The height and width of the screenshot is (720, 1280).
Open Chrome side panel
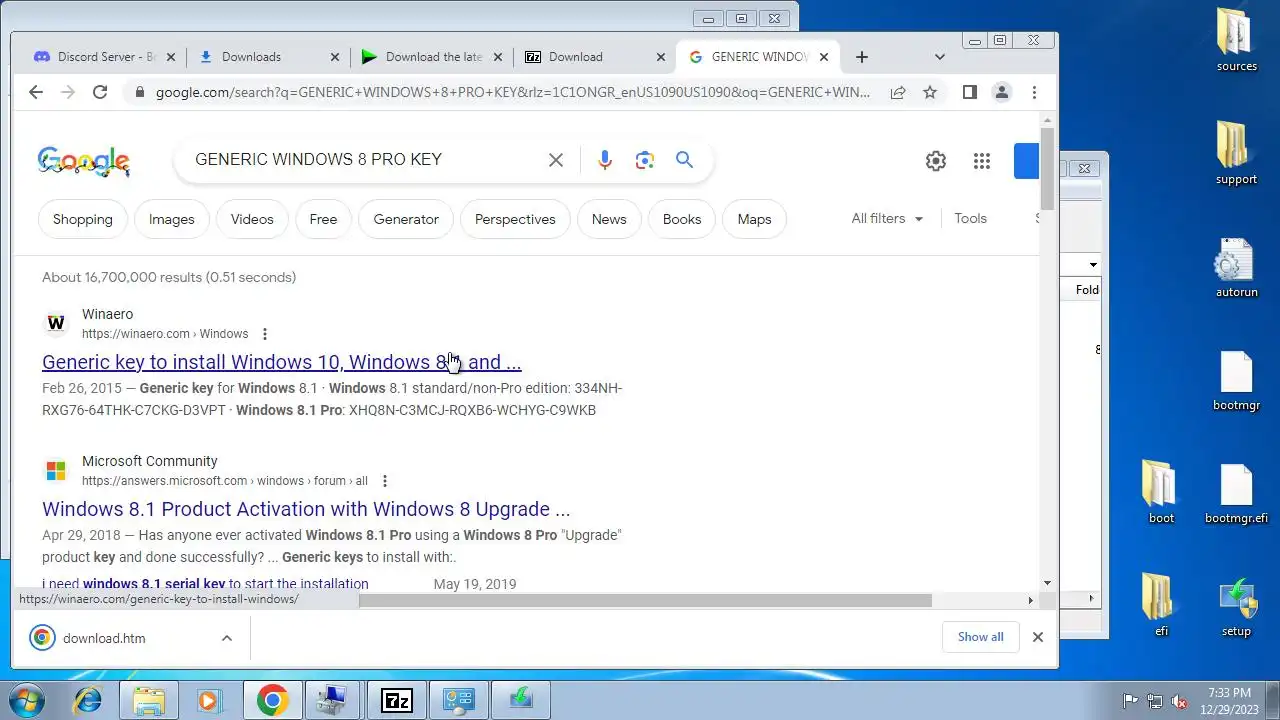(x=969, y=92)
